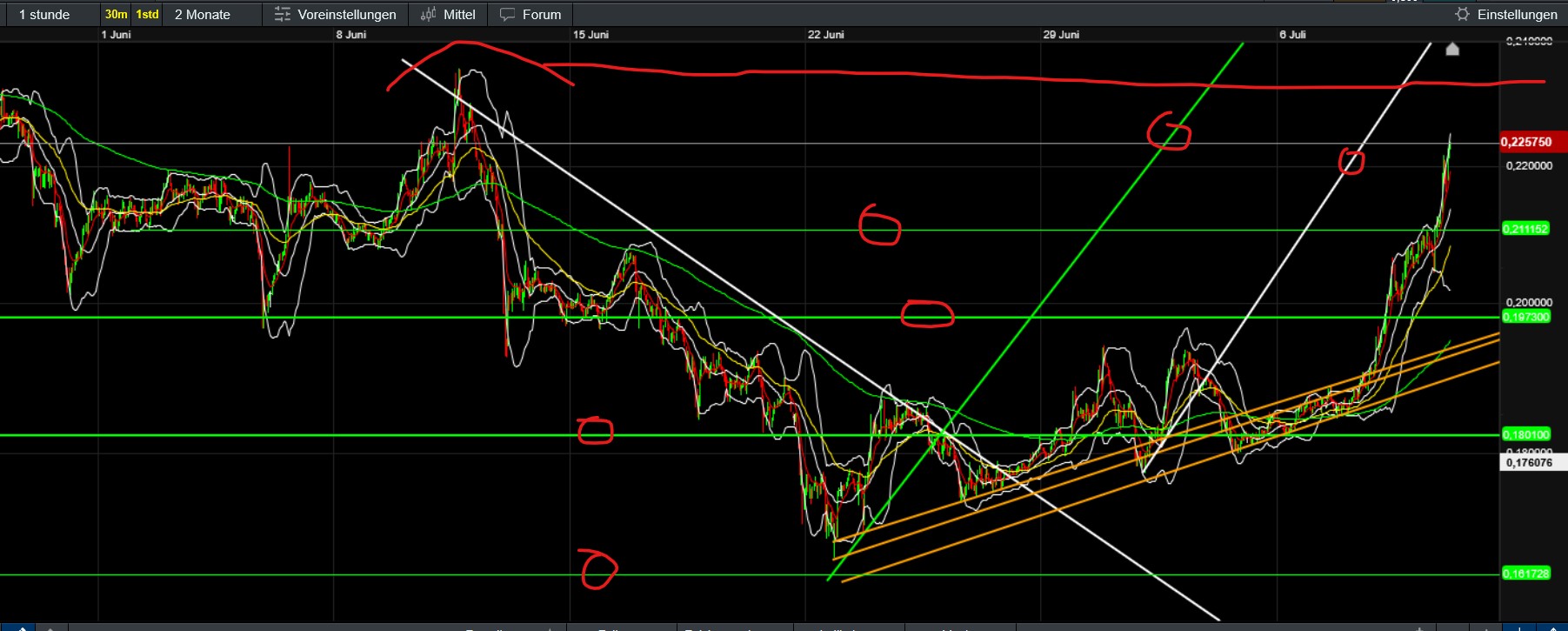This screenshot has width=1568, height=631.
Task: Click the Forum speech bubble icon
Action: tap(508, 15)
